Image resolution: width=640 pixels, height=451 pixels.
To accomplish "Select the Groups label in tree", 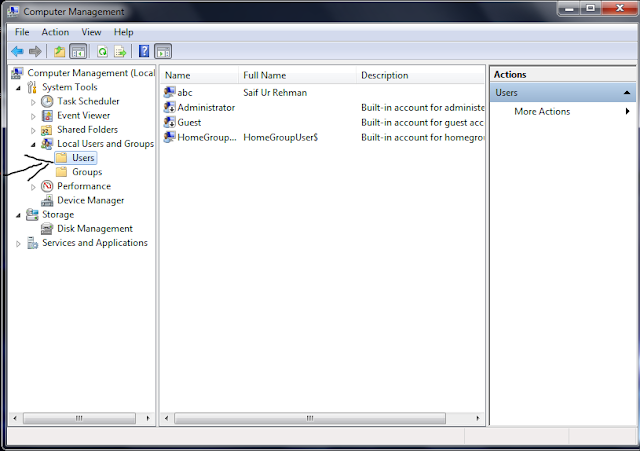I will tap(87, 172).
